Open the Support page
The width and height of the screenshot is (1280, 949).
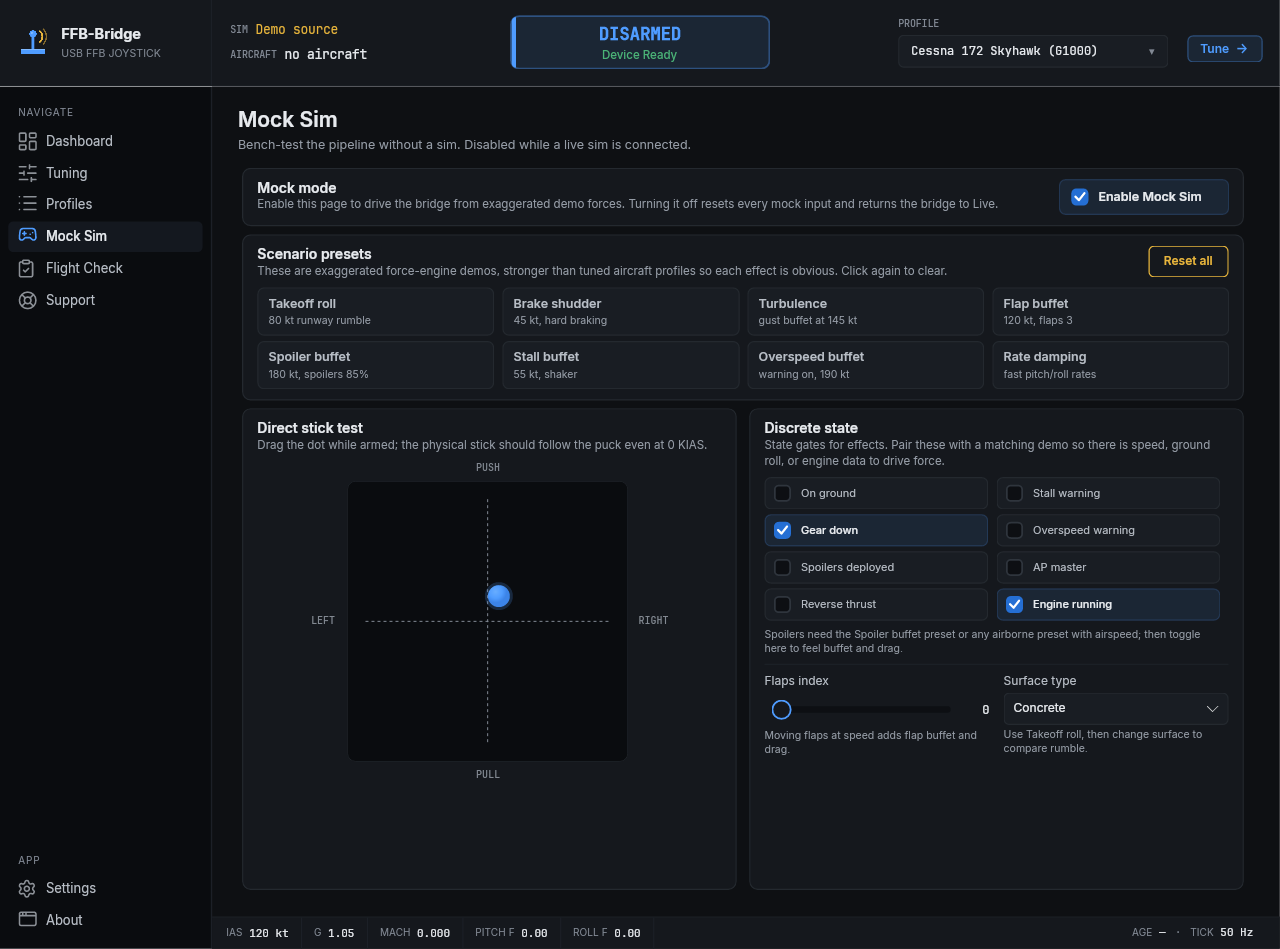point(105,300)
